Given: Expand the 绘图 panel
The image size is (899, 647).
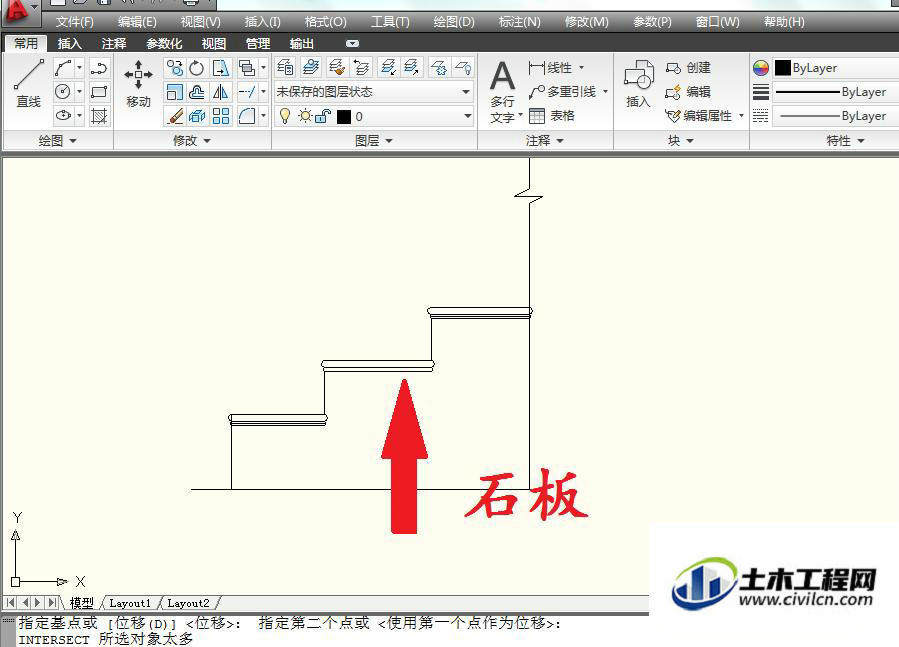Looking at the screenshot, I should (x=57, y=141).
